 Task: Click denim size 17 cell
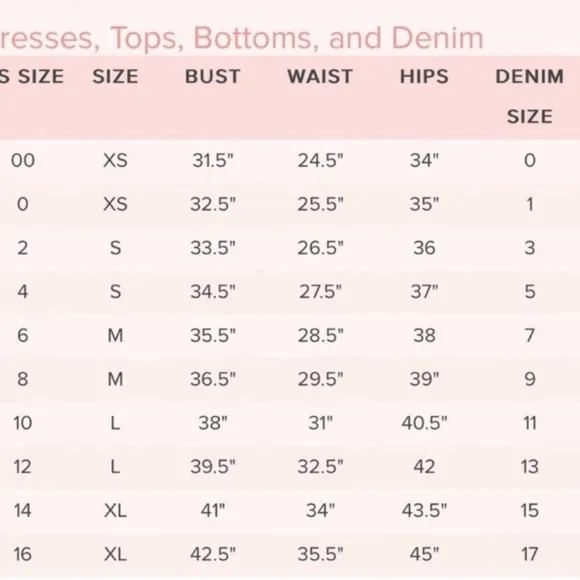point(530,554)
